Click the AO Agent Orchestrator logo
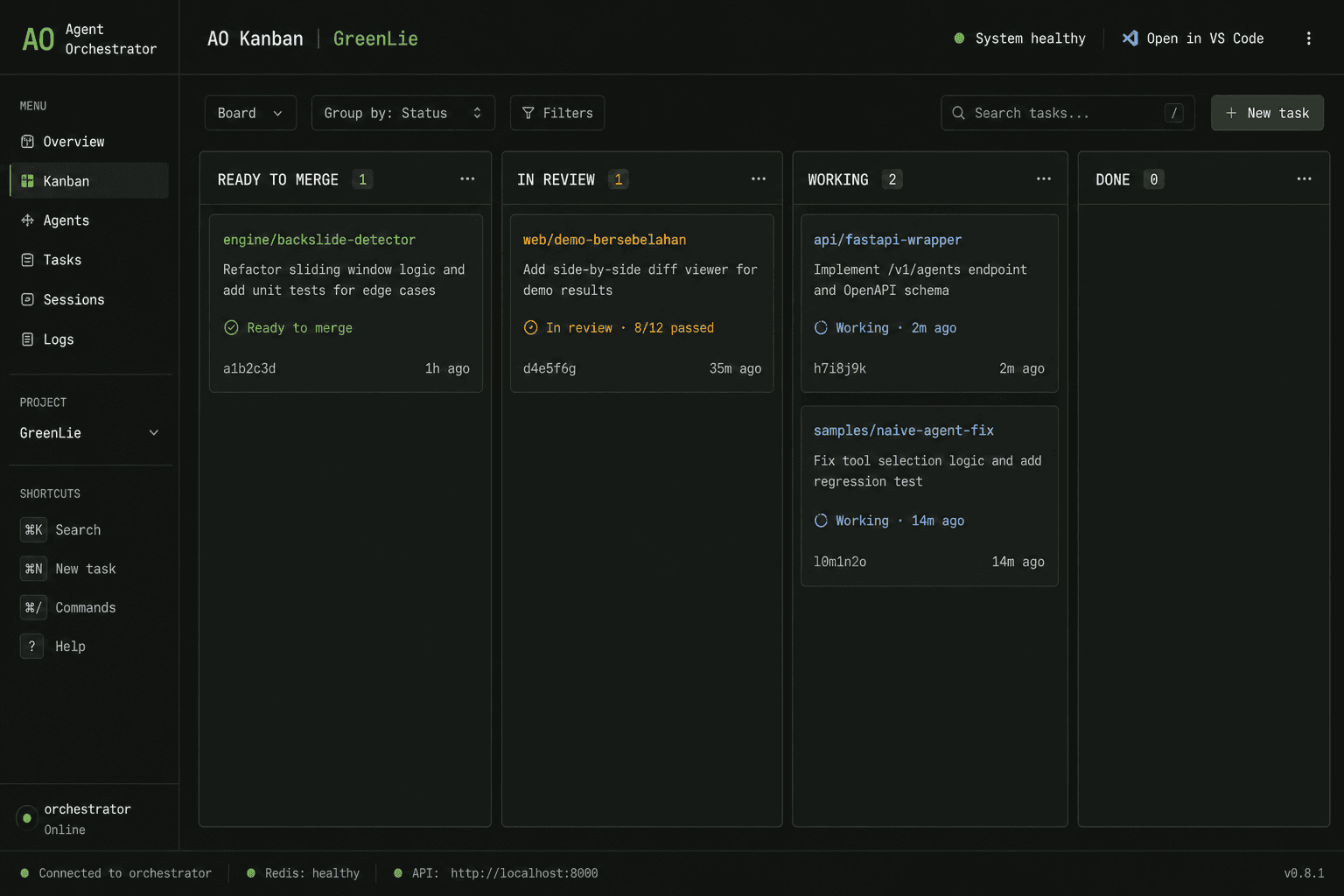The height and width of the screenshot is (896, 1344). point(89,38)
